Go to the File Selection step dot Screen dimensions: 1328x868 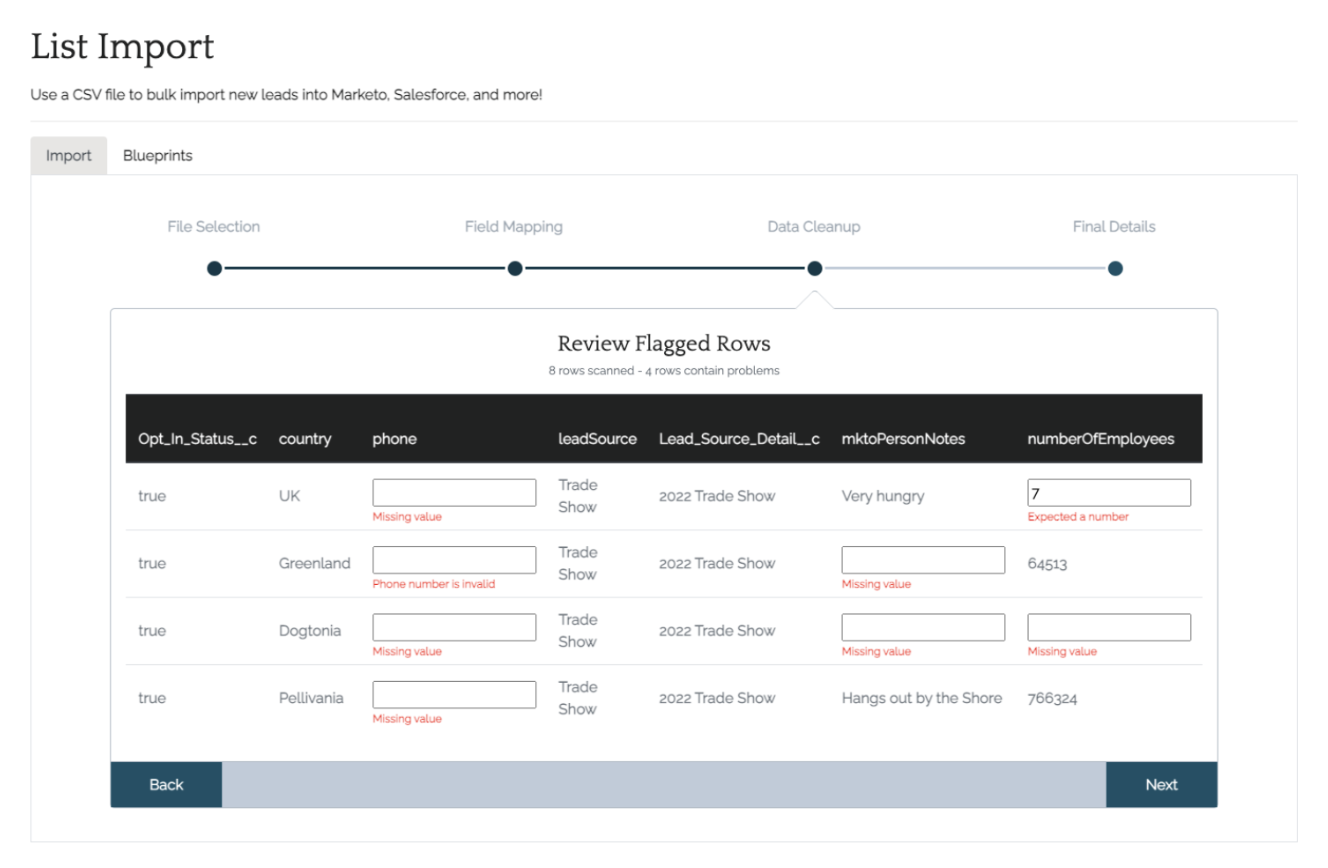[x=214, y=268]
